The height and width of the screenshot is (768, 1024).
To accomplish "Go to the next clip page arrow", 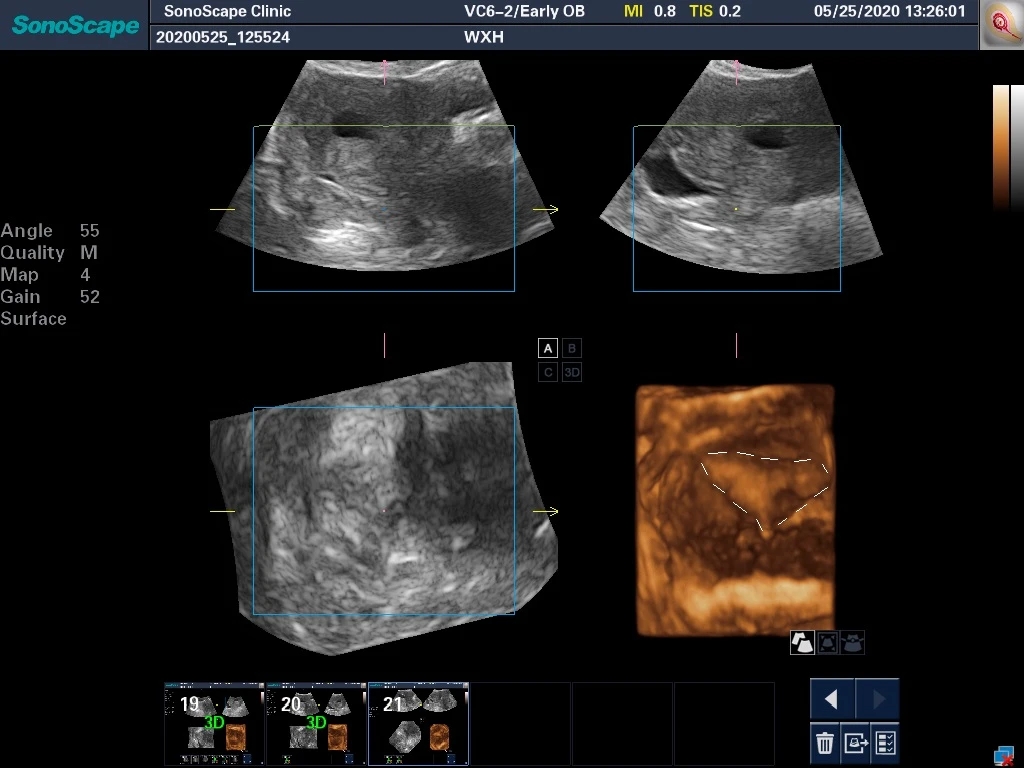I will [878, 699].
